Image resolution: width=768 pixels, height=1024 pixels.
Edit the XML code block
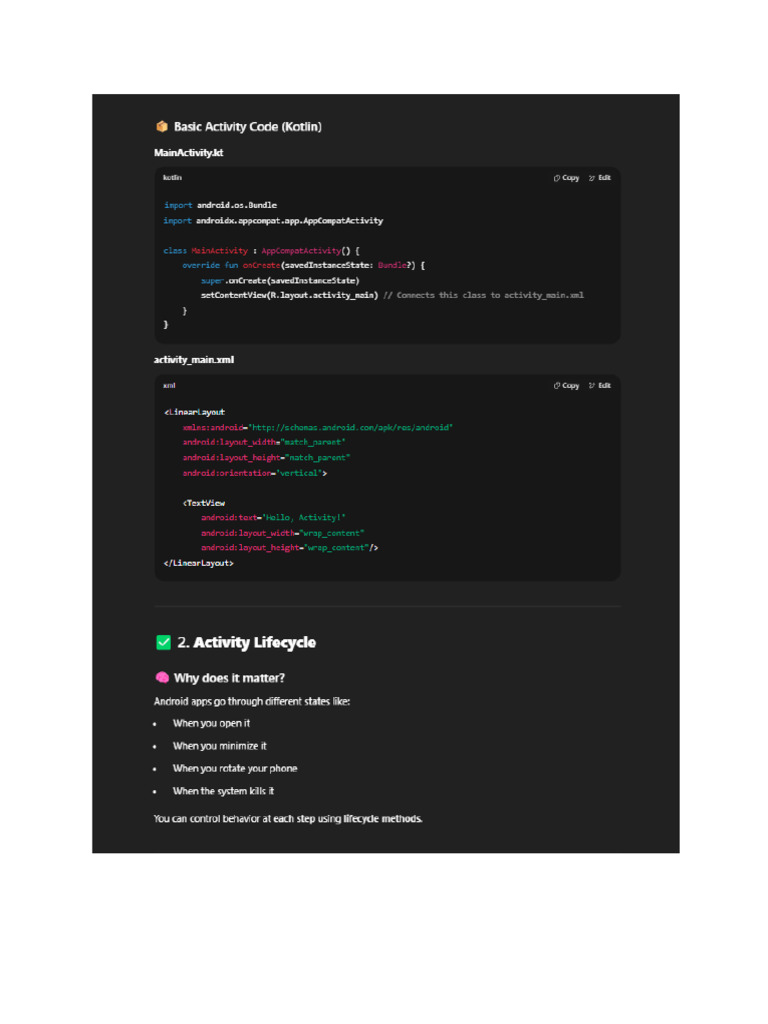click(600, 385)
